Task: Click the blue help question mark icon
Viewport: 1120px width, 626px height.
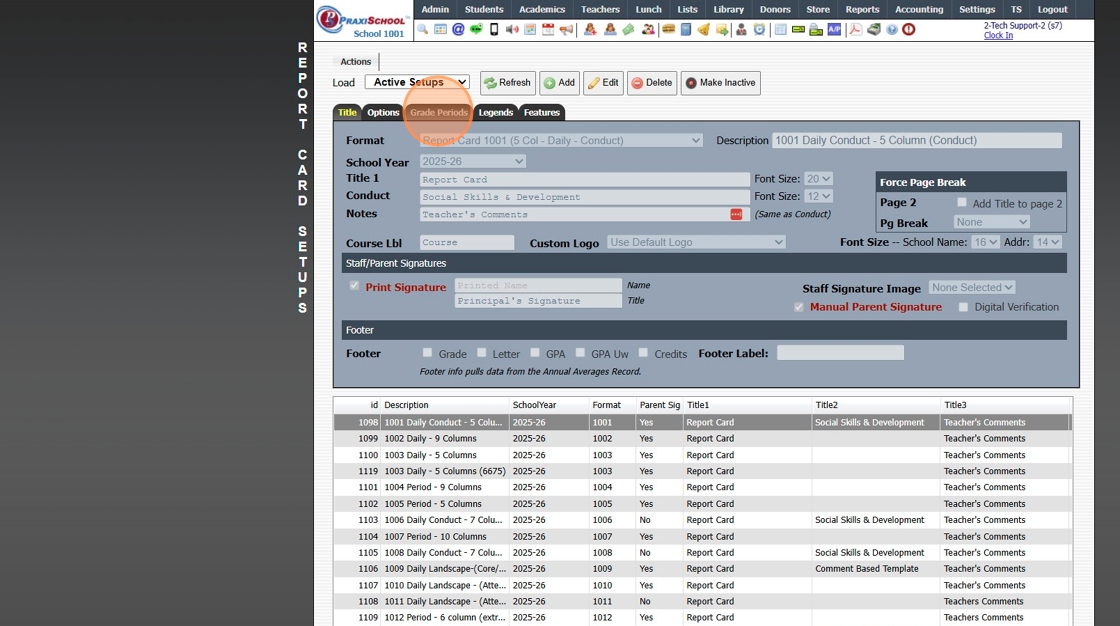Action: click(x=891, y=29)
